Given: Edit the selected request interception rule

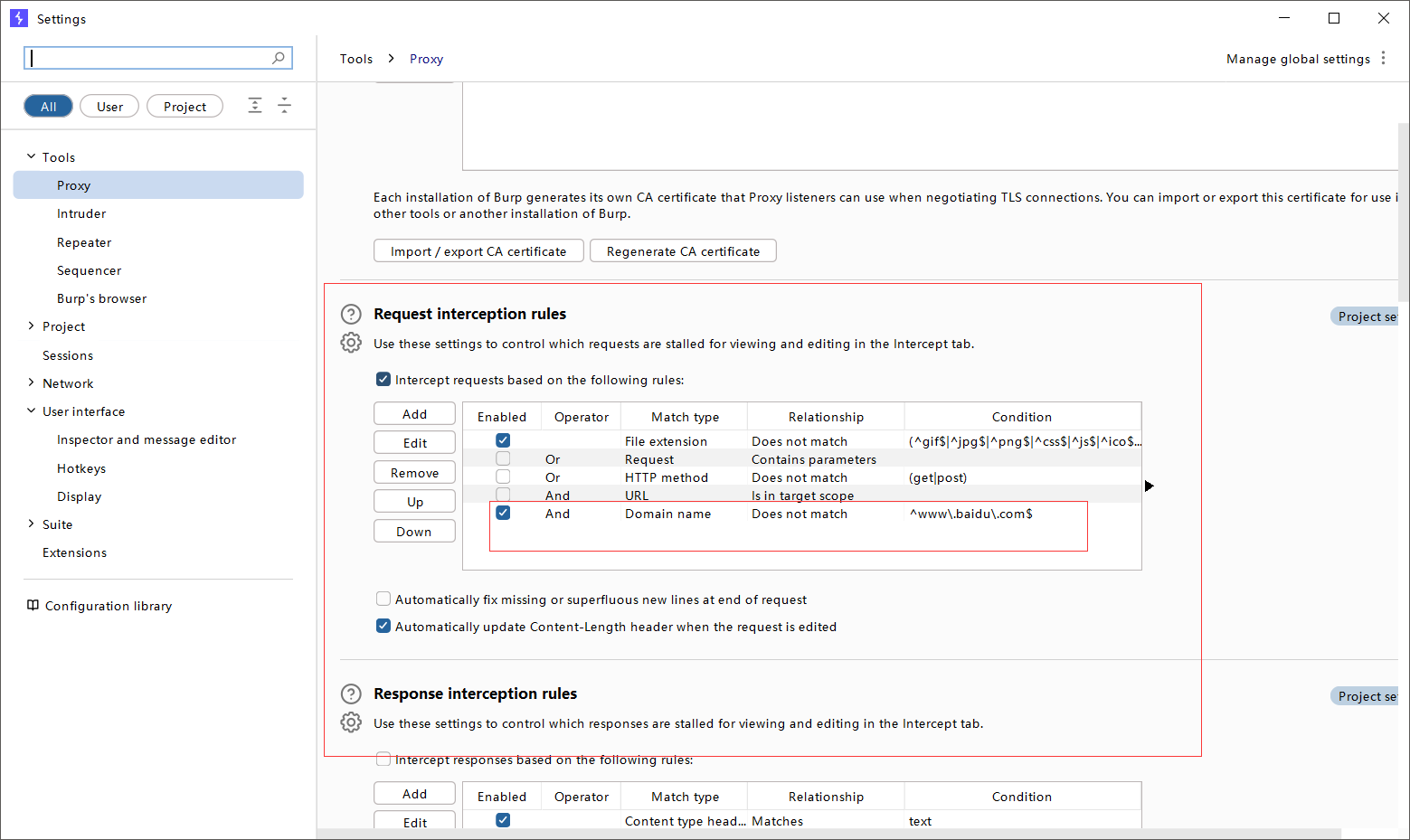Looking at the screenshot, I should point(414,442).
